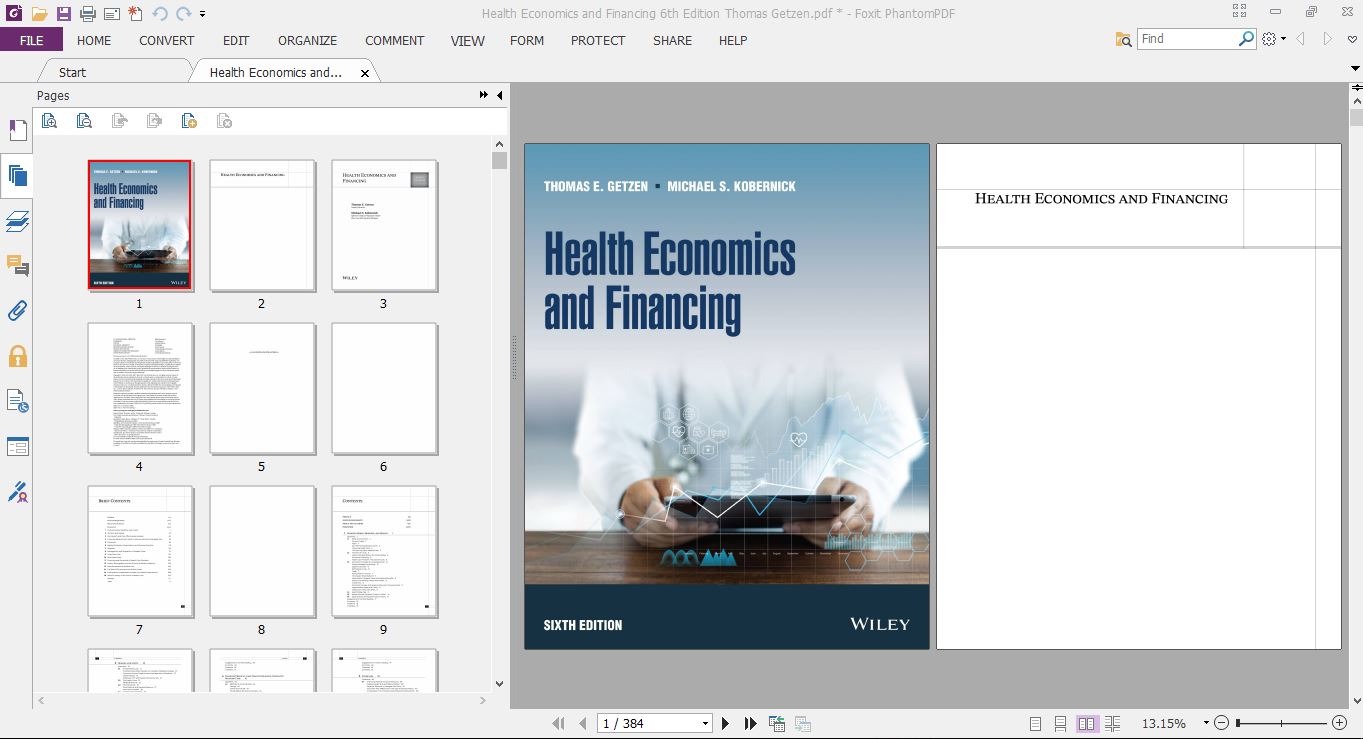Open the advanced folder search icon
Image resolution: width=1363 pixels, height=739 pixels.
tap(1124, 39)
